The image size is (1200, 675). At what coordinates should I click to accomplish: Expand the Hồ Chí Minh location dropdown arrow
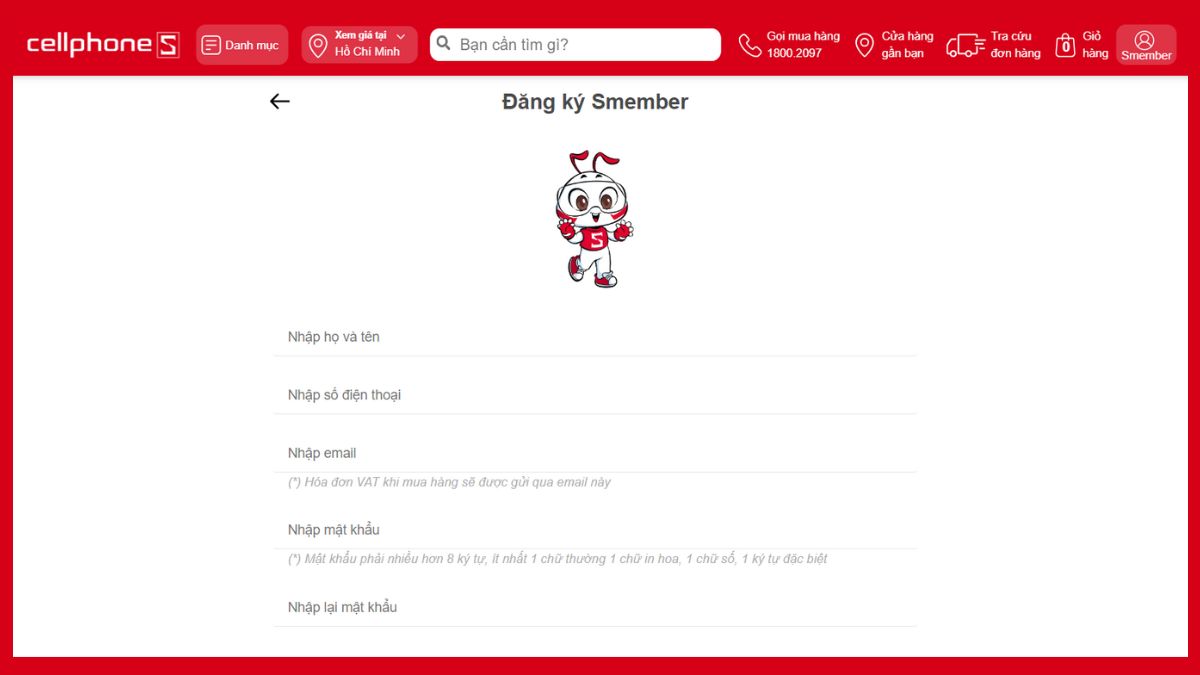[401, 36]
